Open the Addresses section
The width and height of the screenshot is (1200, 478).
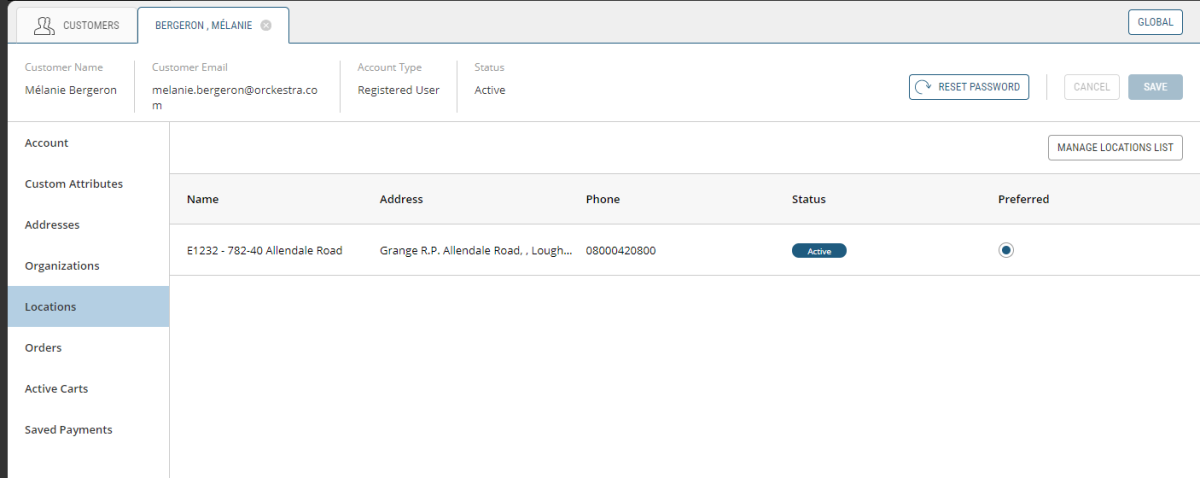(52, 225)
